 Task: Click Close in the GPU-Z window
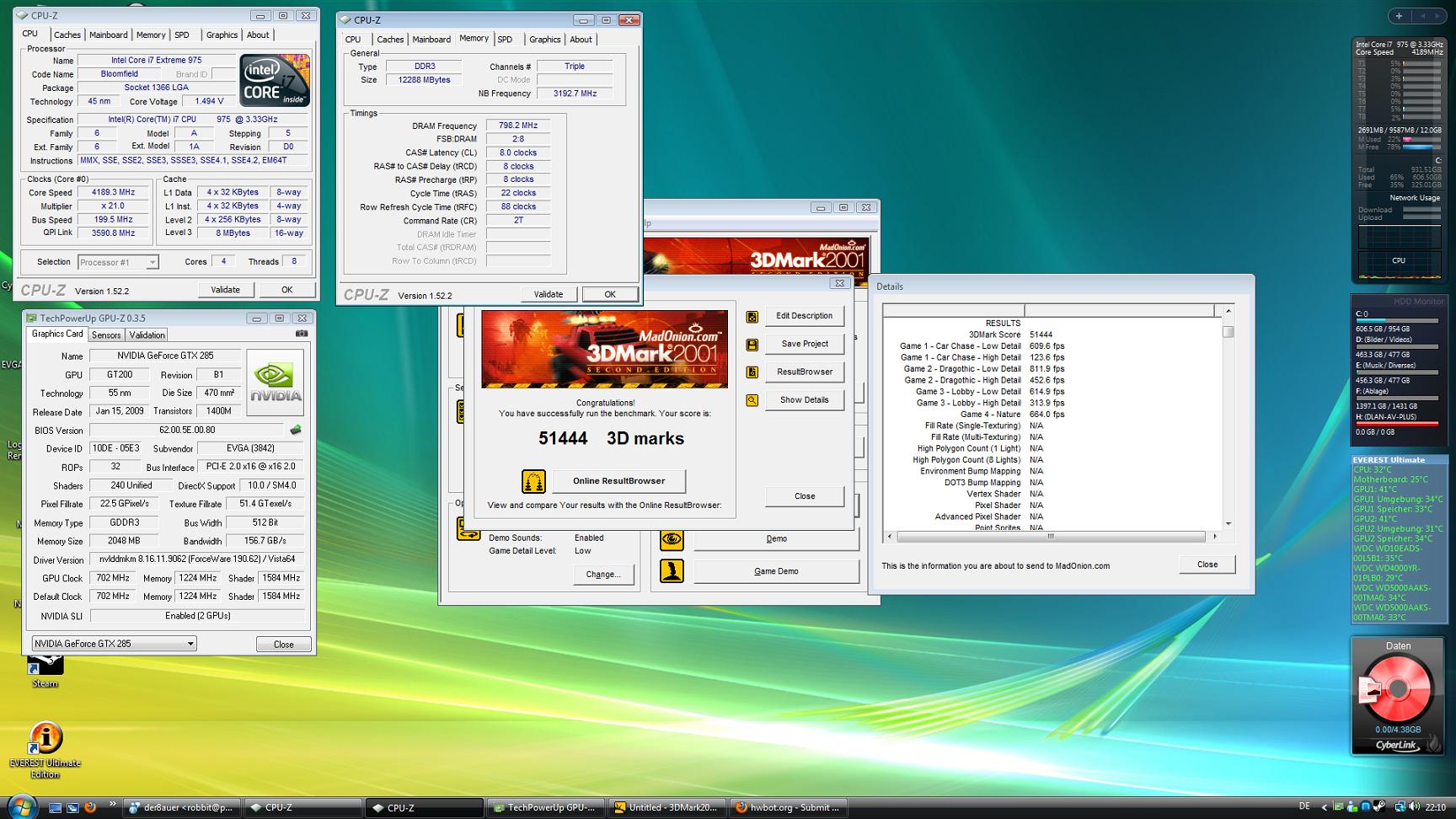click(x=283, y=645)
